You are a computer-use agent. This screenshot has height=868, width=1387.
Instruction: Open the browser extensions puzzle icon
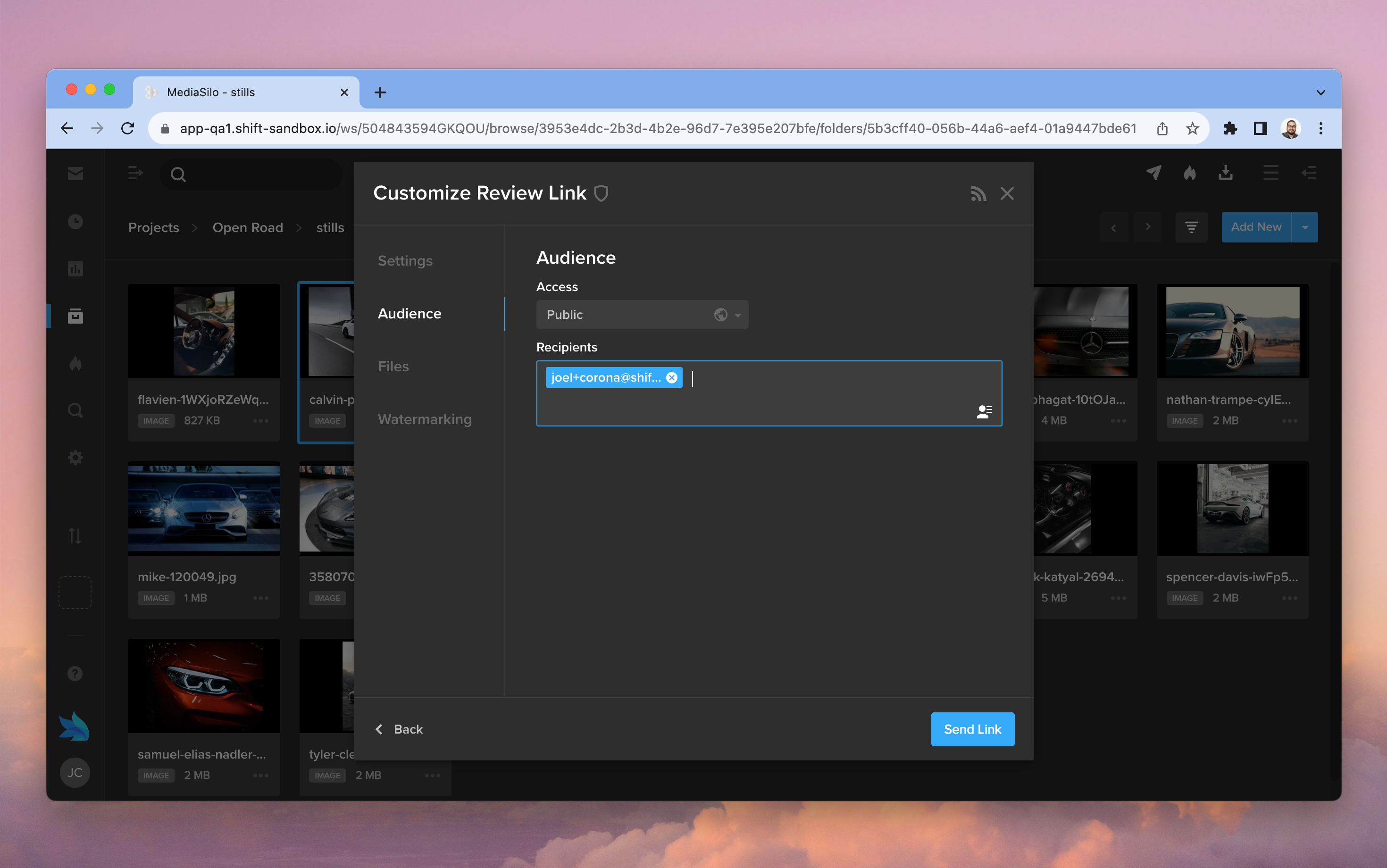(x=1230, y=129)
